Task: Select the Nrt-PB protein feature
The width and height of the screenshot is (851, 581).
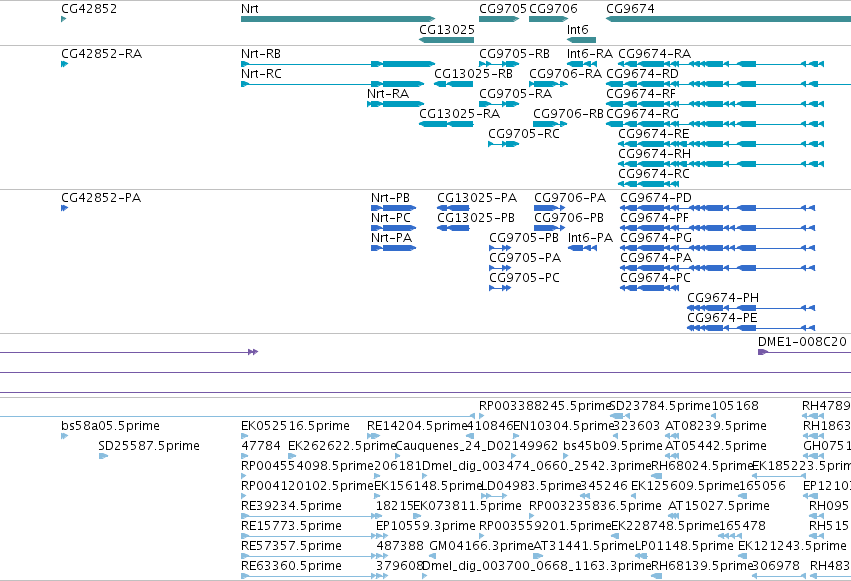Action: [x=393, y=208]
